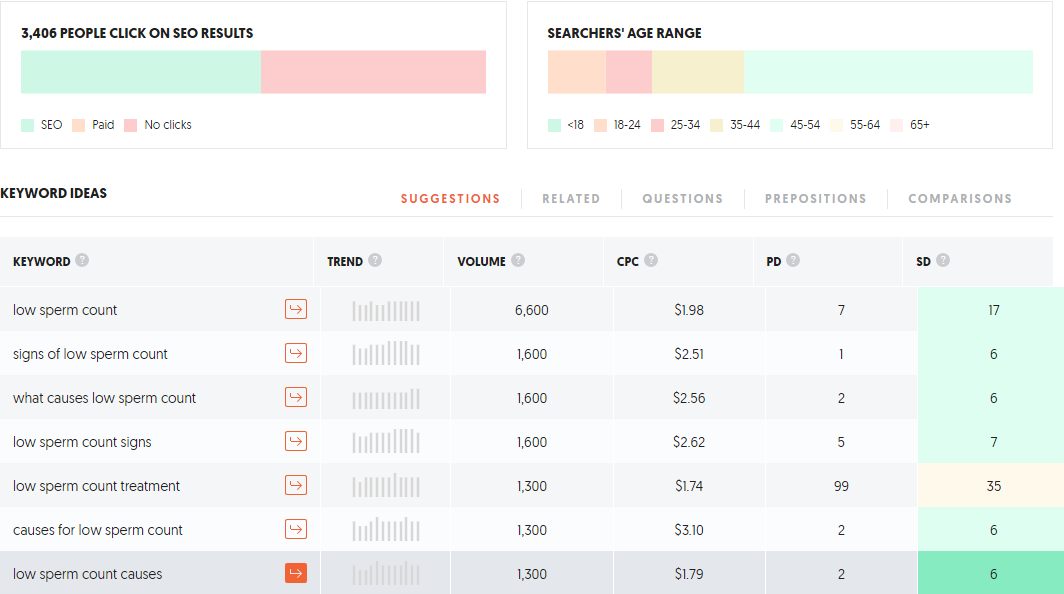Select the Prepositions tab

pyautogui.click(x=816, y=199)
